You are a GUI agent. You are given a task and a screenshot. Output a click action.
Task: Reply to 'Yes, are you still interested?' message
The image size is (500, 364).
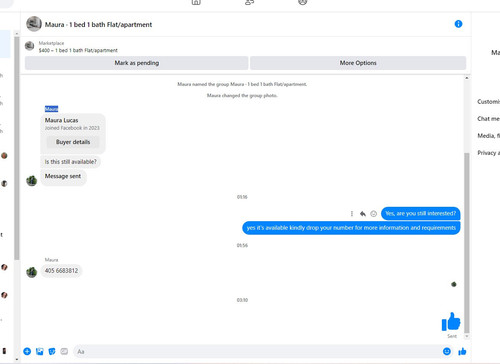363,214
